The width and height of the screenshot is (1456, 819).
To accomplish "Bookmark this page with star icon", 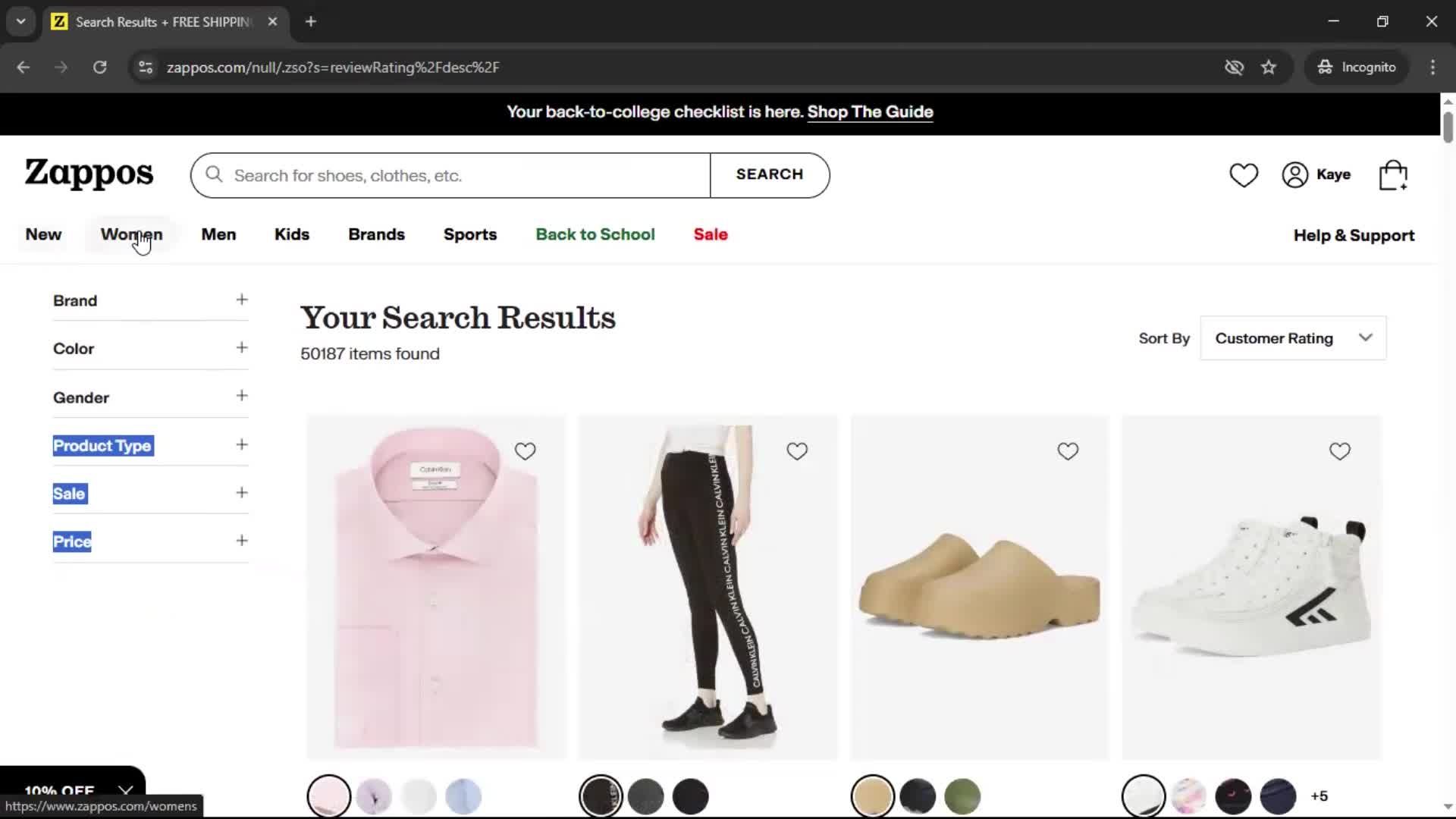I will [x=1269, y=67].
